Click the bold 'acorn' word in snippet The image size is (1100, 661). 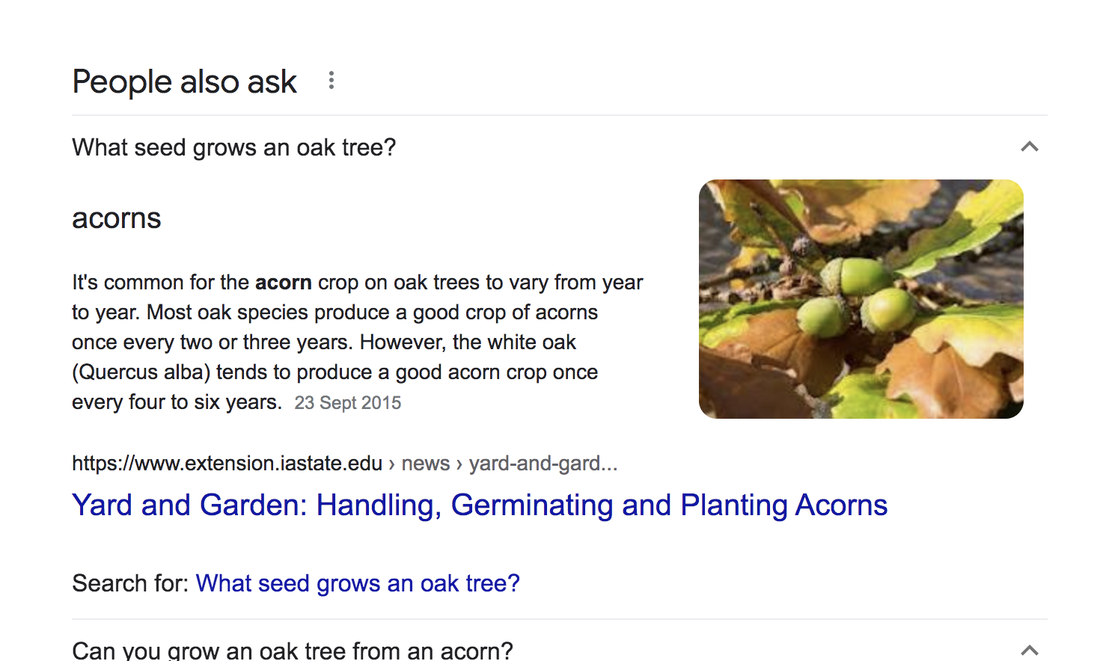tap(283, 282)
